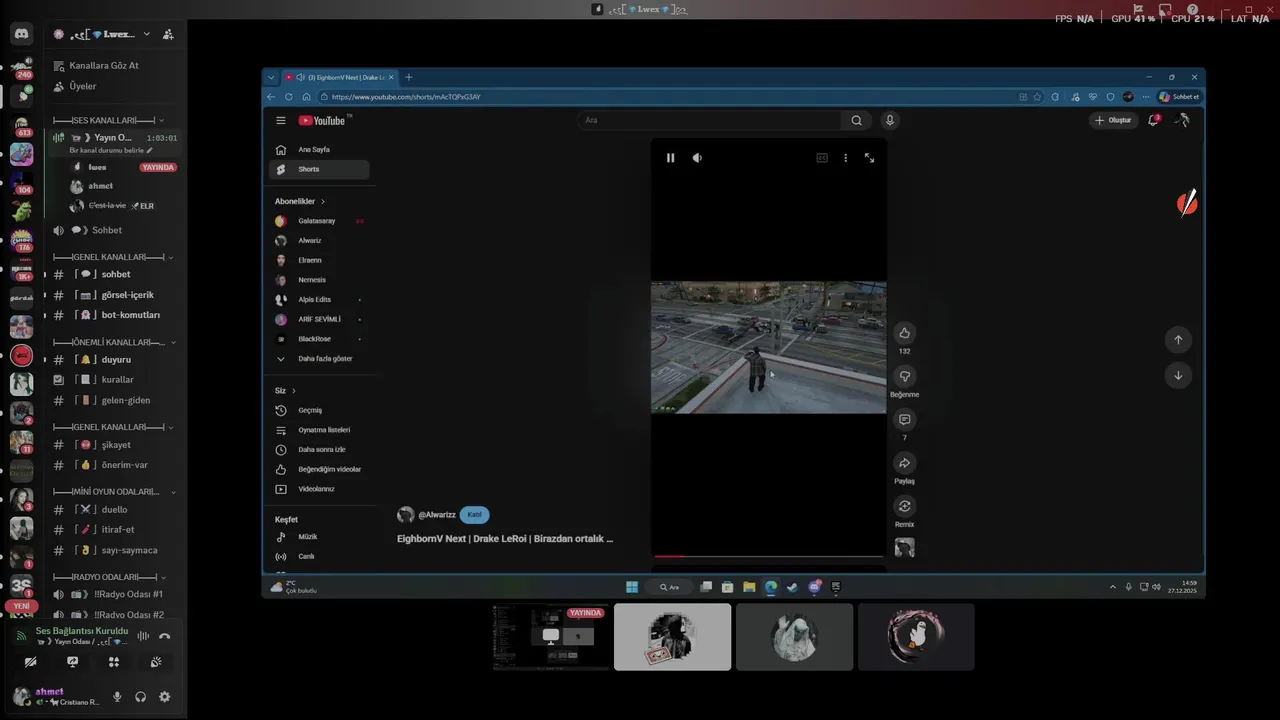Click the Katıl button beside @Alwarizz
Screen dimensions: 1280x720
(474, 515)
